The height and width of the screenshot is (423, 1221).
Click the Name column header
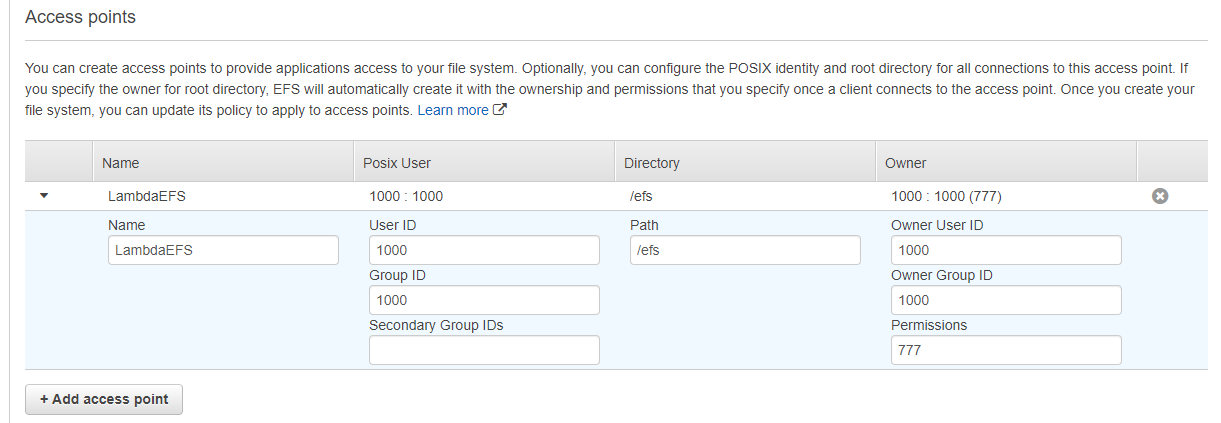(121, 162)
